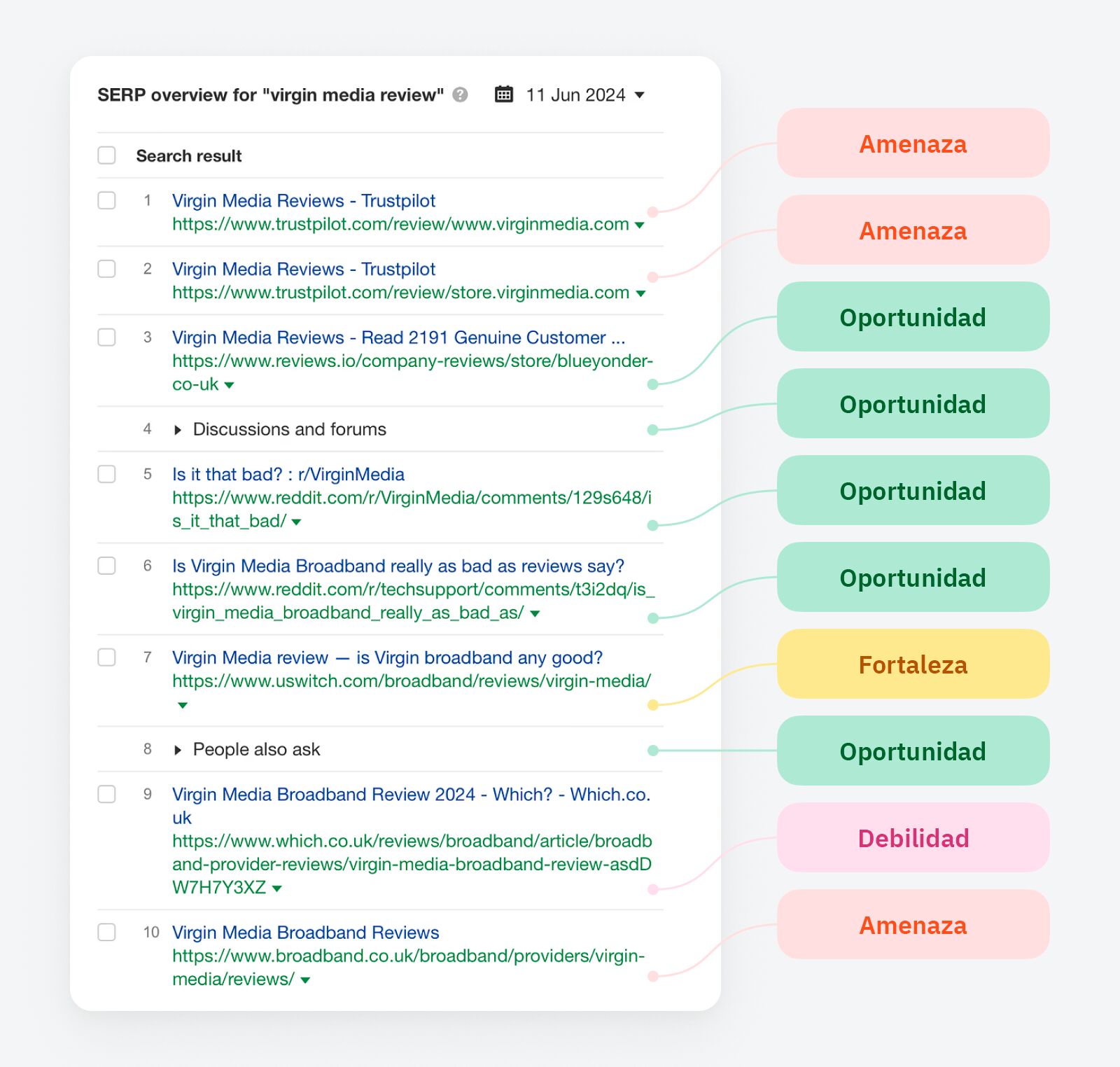The image size is (1120, 1067).
Task: Open the Virgin Media Reviews - Trustpilot link
Action: [x=304, y=201]
